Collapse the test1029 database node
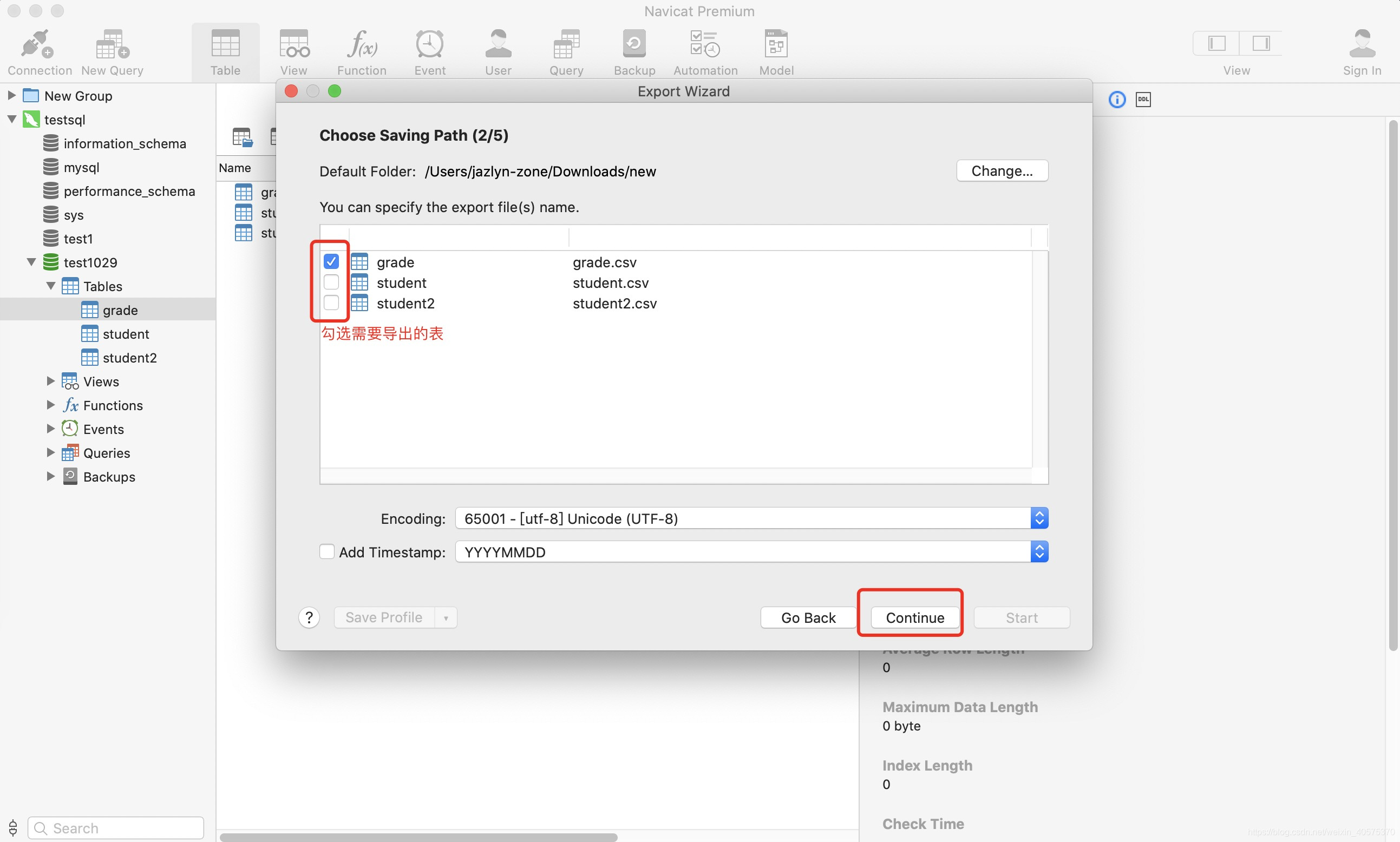The width and height of the screenshot is (1400, 842). pyautogui.click(x=31, y=262)
